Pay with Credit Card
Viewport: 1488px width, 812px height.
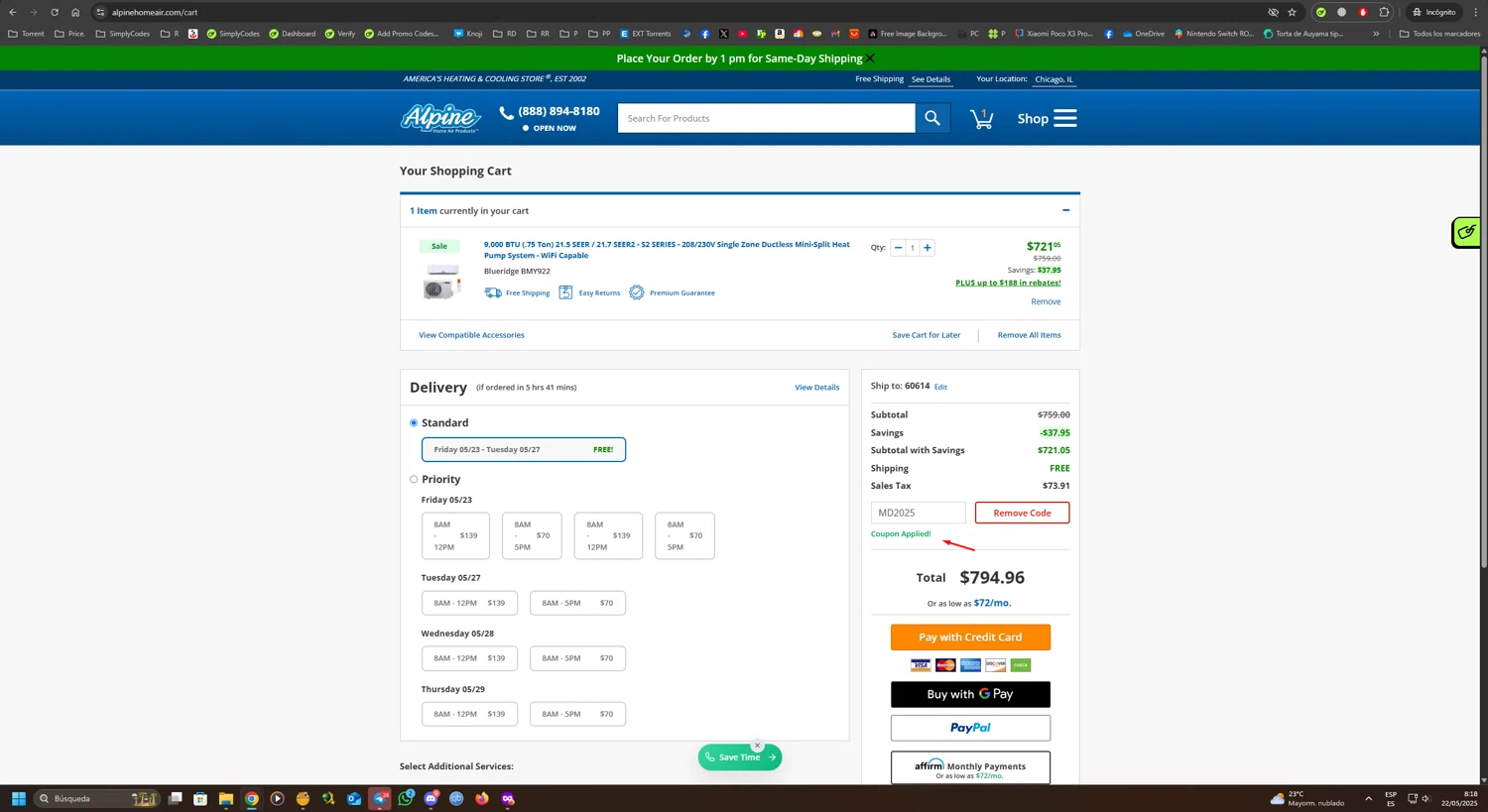(970, 638)
